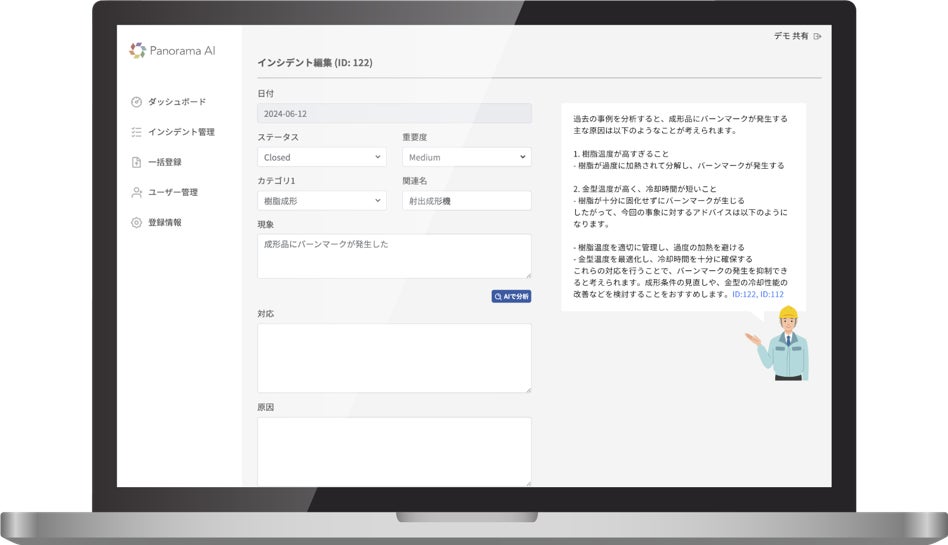Viewport: 948px width, 545px height.
Task: Click the 日付 field showing 2024-06-12
Action: (394, 114)
